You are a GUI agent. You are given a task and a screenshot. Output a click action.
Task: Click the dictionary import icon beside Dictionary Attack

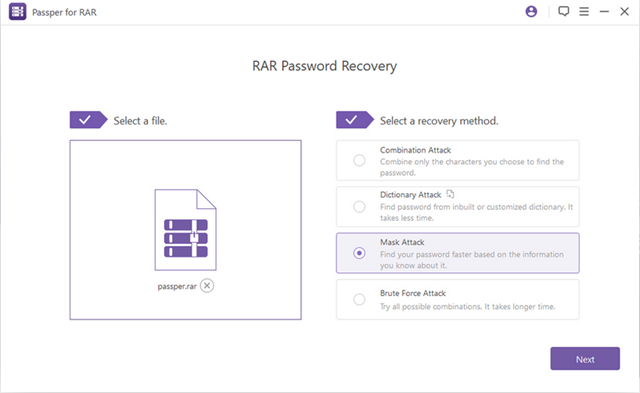tap(450, 194)
